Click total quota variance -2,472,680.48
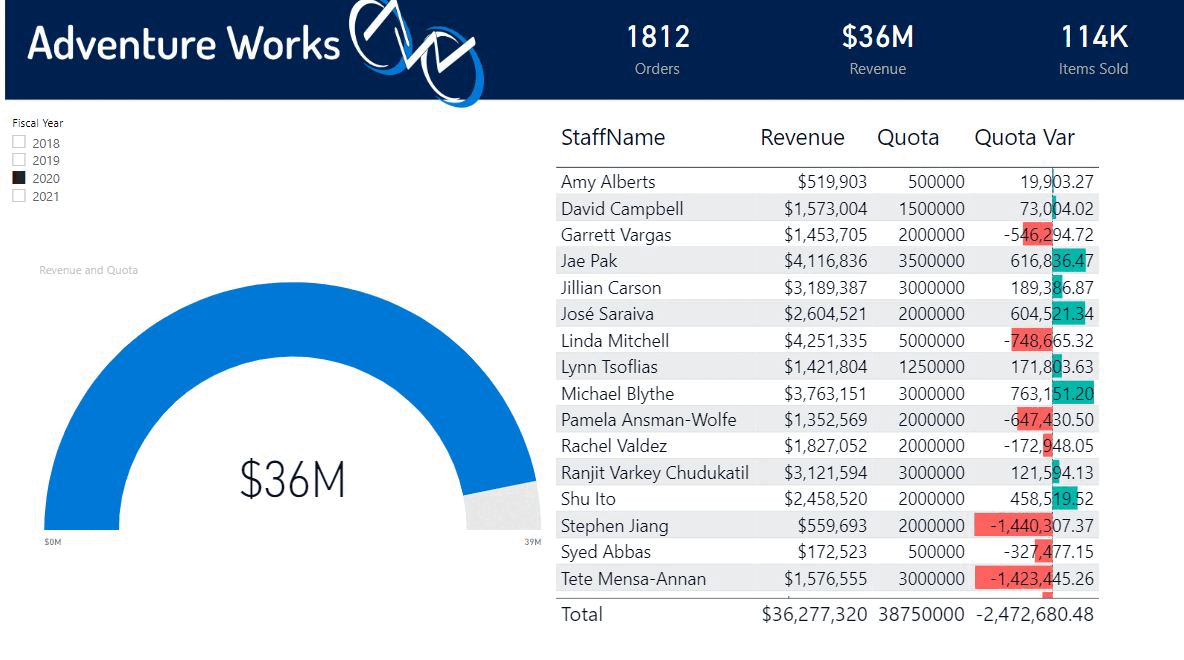The image size is (1184, 660). point(1034,615)
